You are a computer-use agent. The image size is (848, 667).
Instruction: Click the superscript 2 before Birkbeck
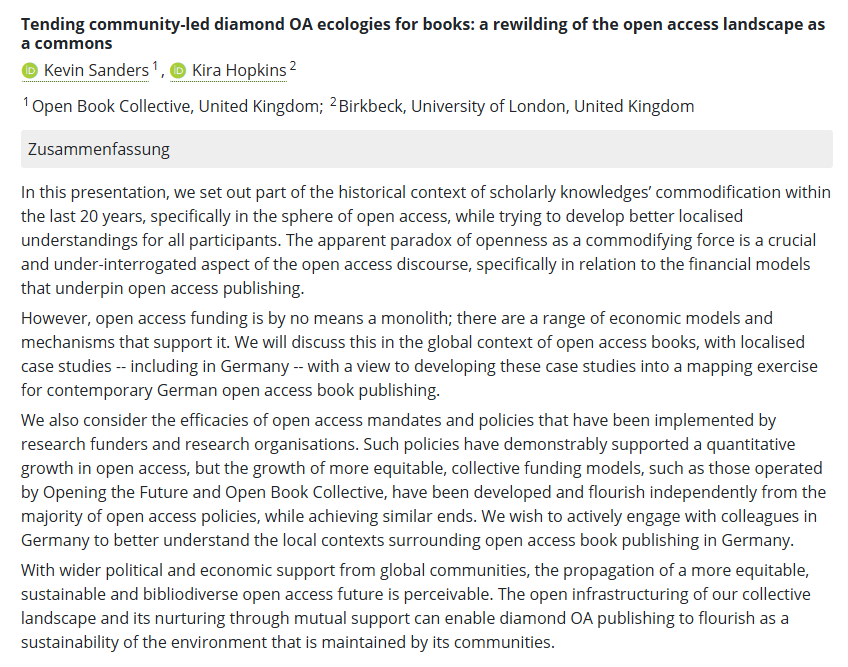pyautogui.click(x=333, y=102)
